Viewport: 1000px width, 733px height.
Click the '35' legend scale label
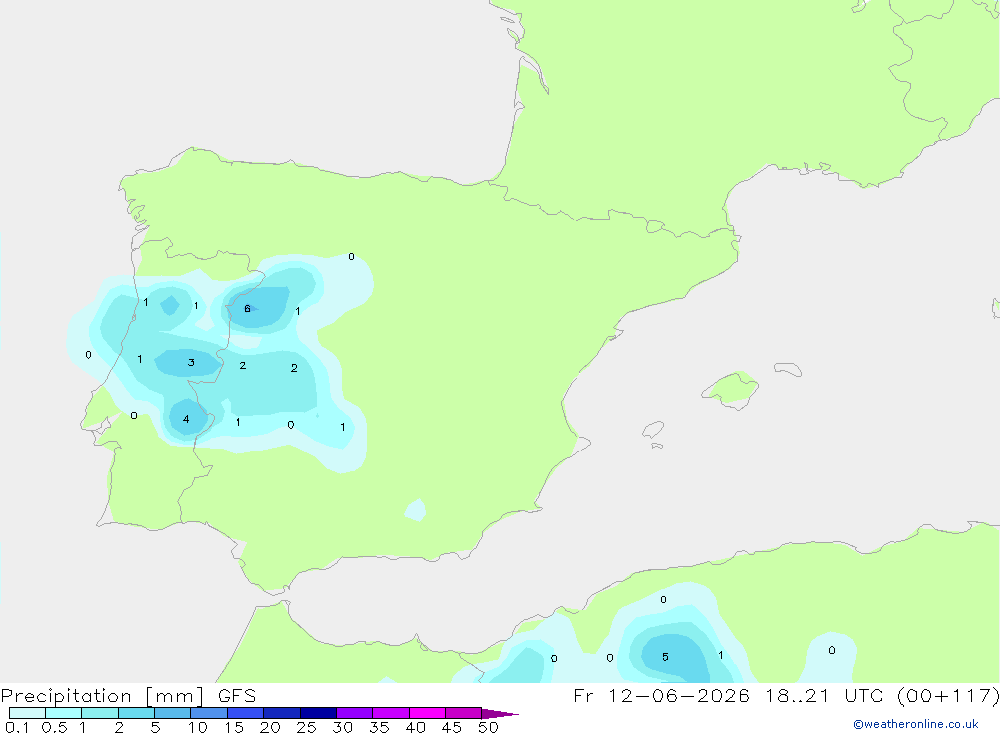379,727
